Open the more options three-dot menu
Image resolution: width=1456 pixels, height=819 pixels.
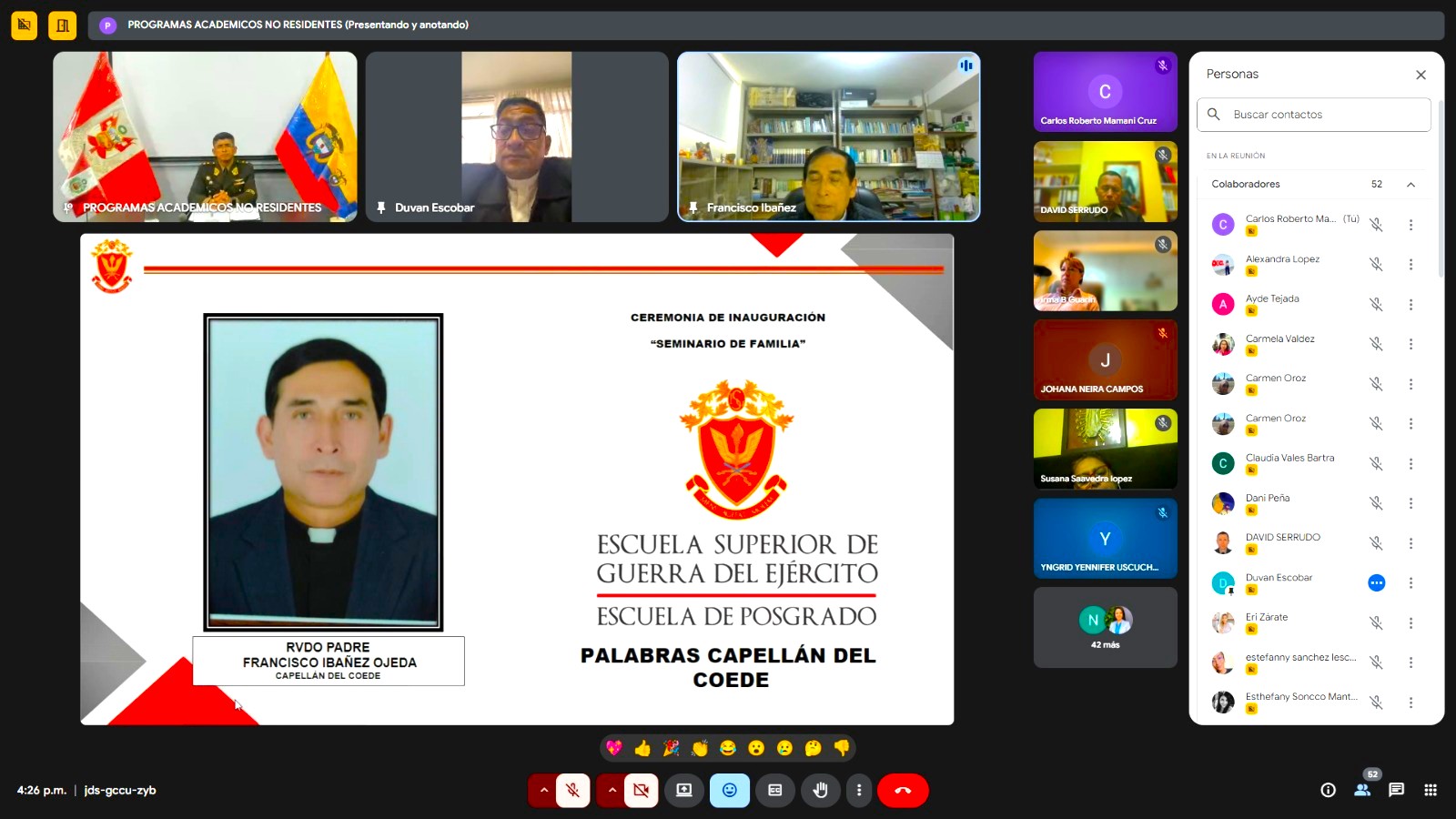859,790
